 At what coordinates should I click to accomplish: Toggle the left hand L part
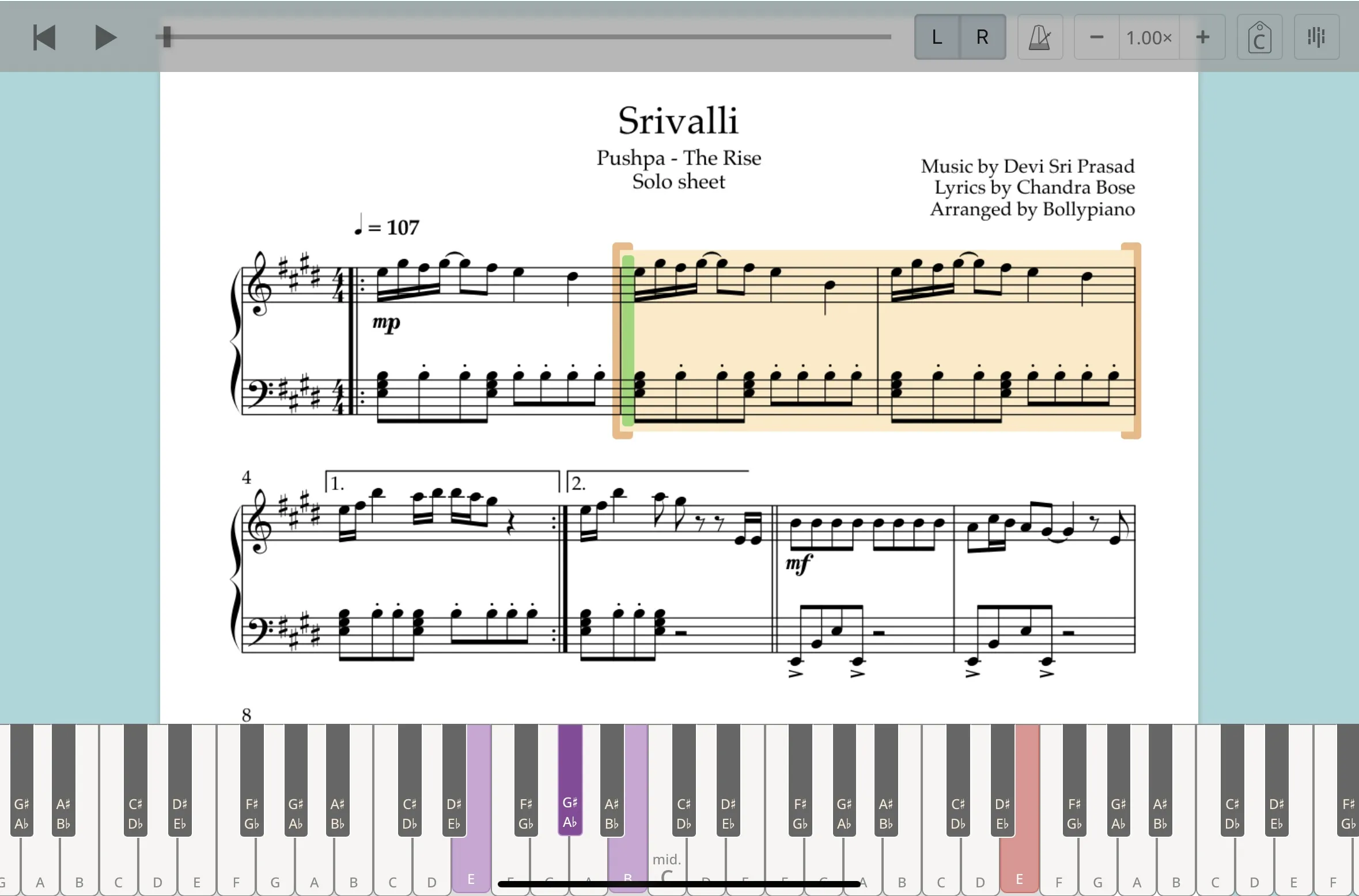(937, 37)
